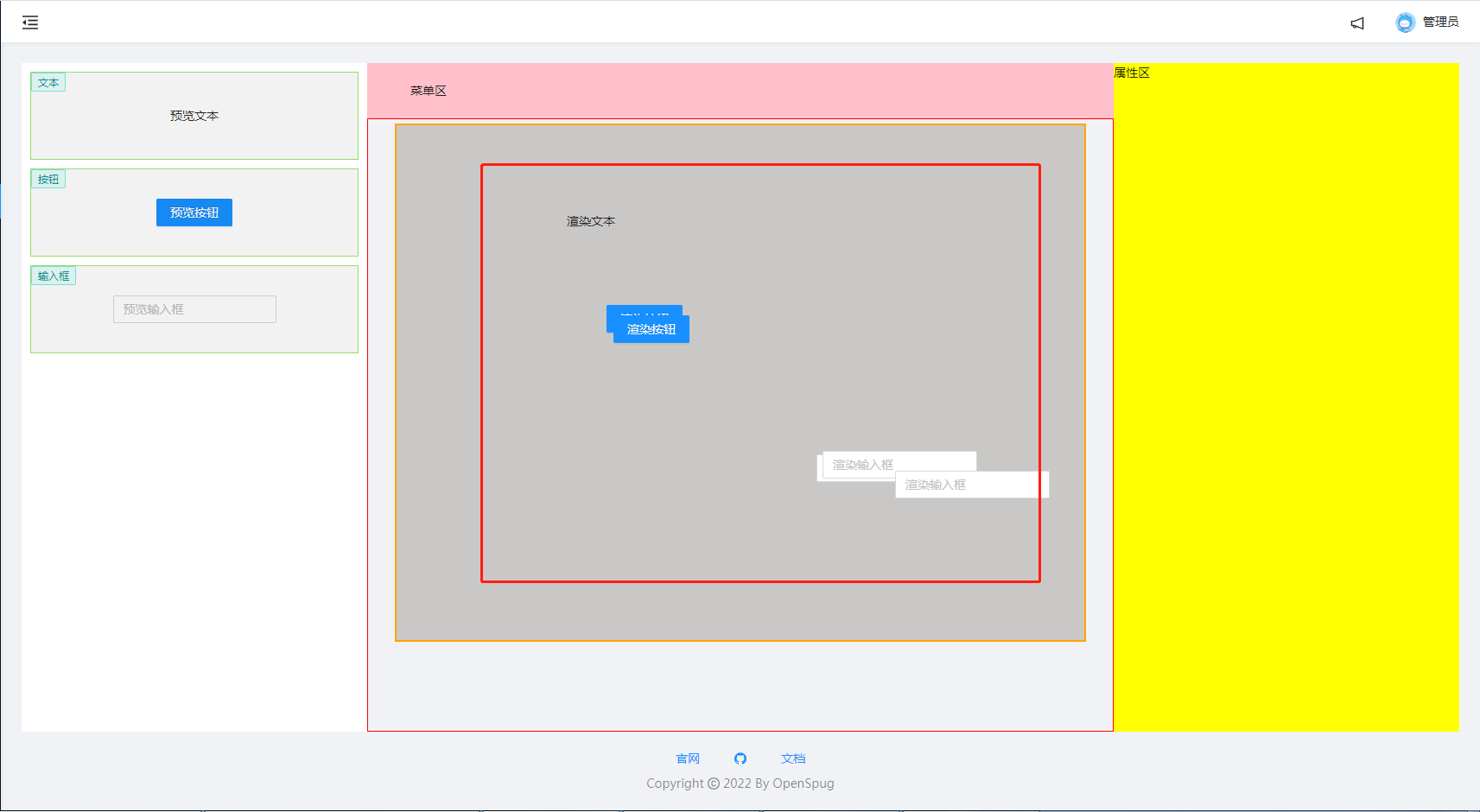Select the 预览文本 component
Viewport: 1480px width, 812px height.
point(194,116)
